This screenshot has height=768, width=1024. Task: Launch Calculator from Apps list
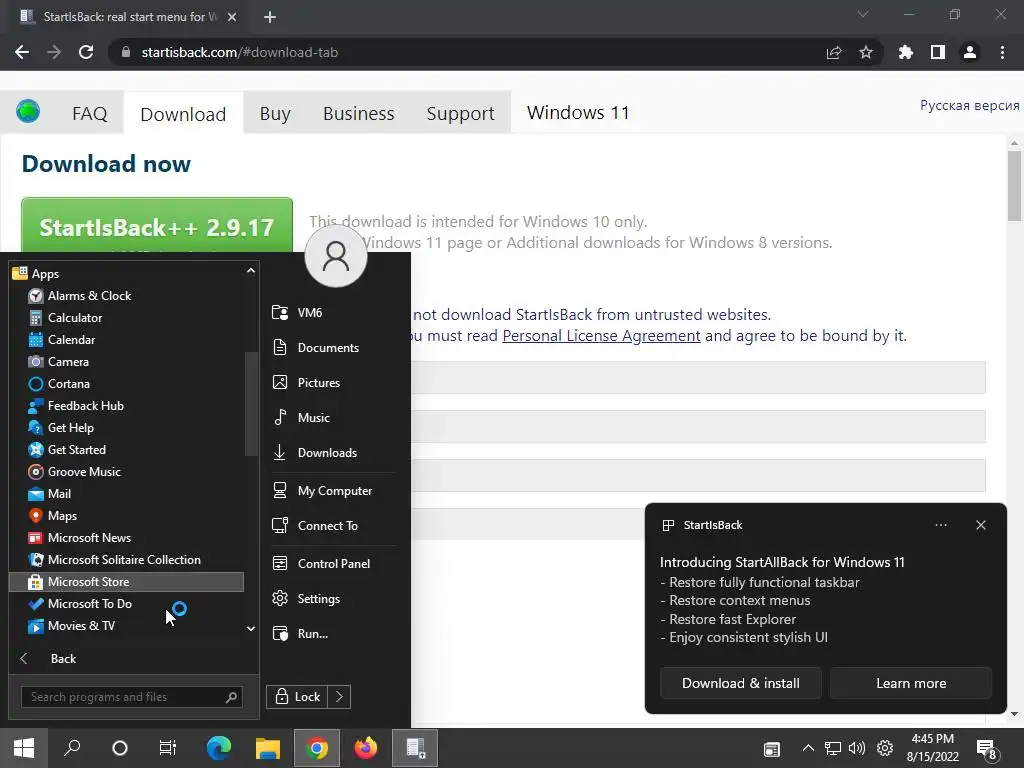[x=65, y=318]
